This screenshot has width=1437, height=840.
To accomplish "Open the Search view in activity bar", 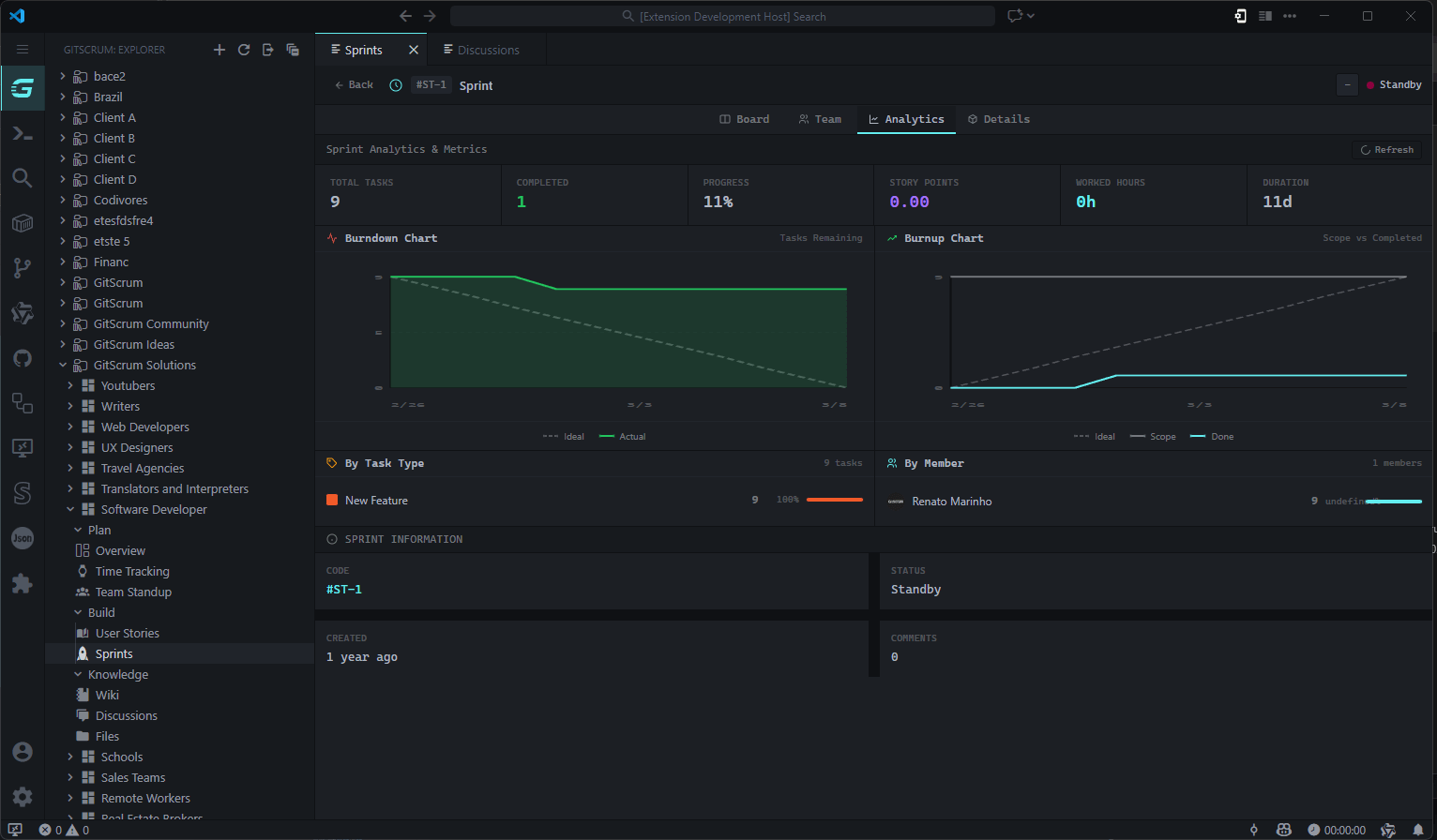I will [x=23, y=177].
